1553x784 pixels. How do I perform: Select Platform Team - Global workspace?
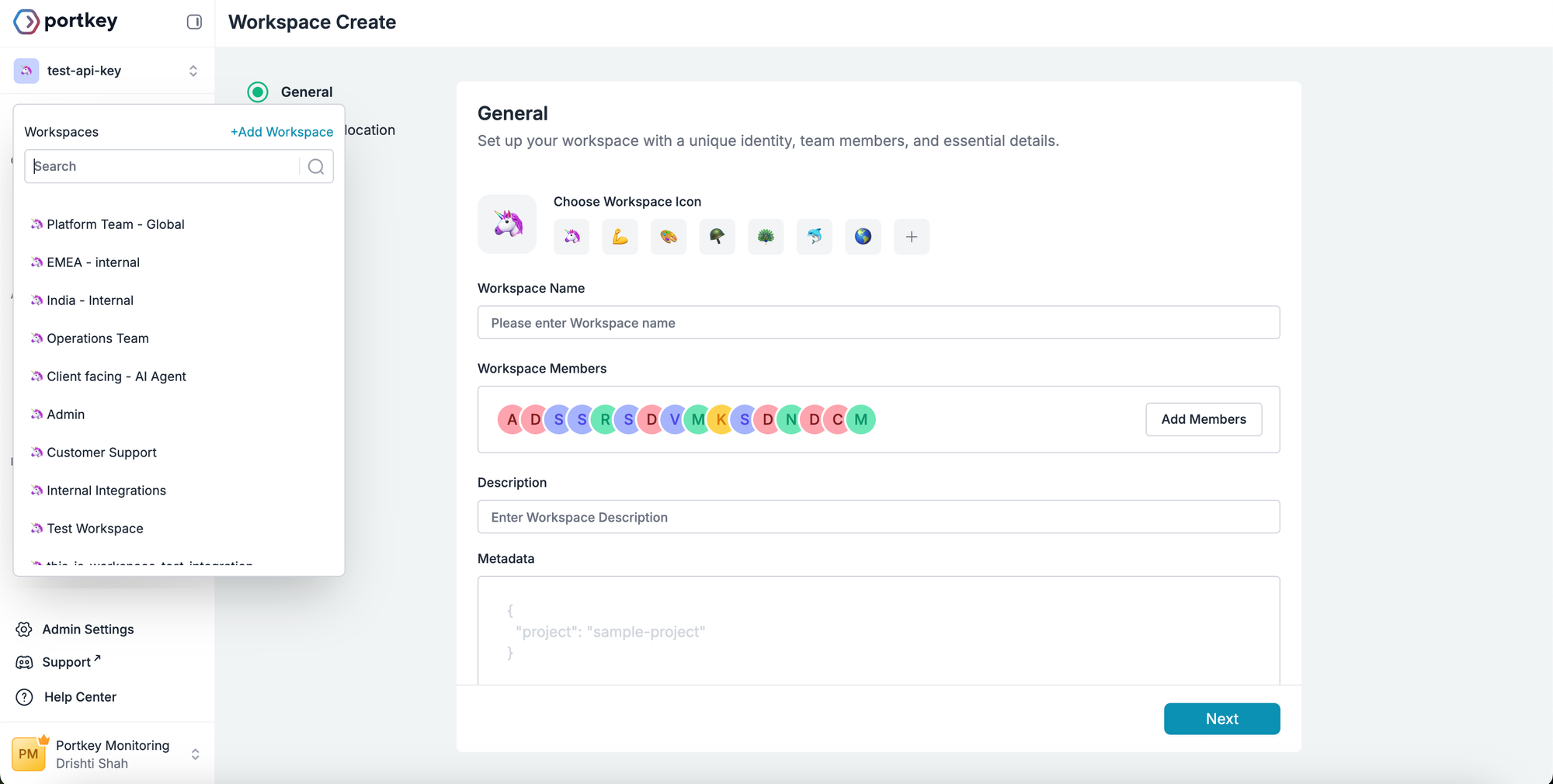[x=115, y=224]
